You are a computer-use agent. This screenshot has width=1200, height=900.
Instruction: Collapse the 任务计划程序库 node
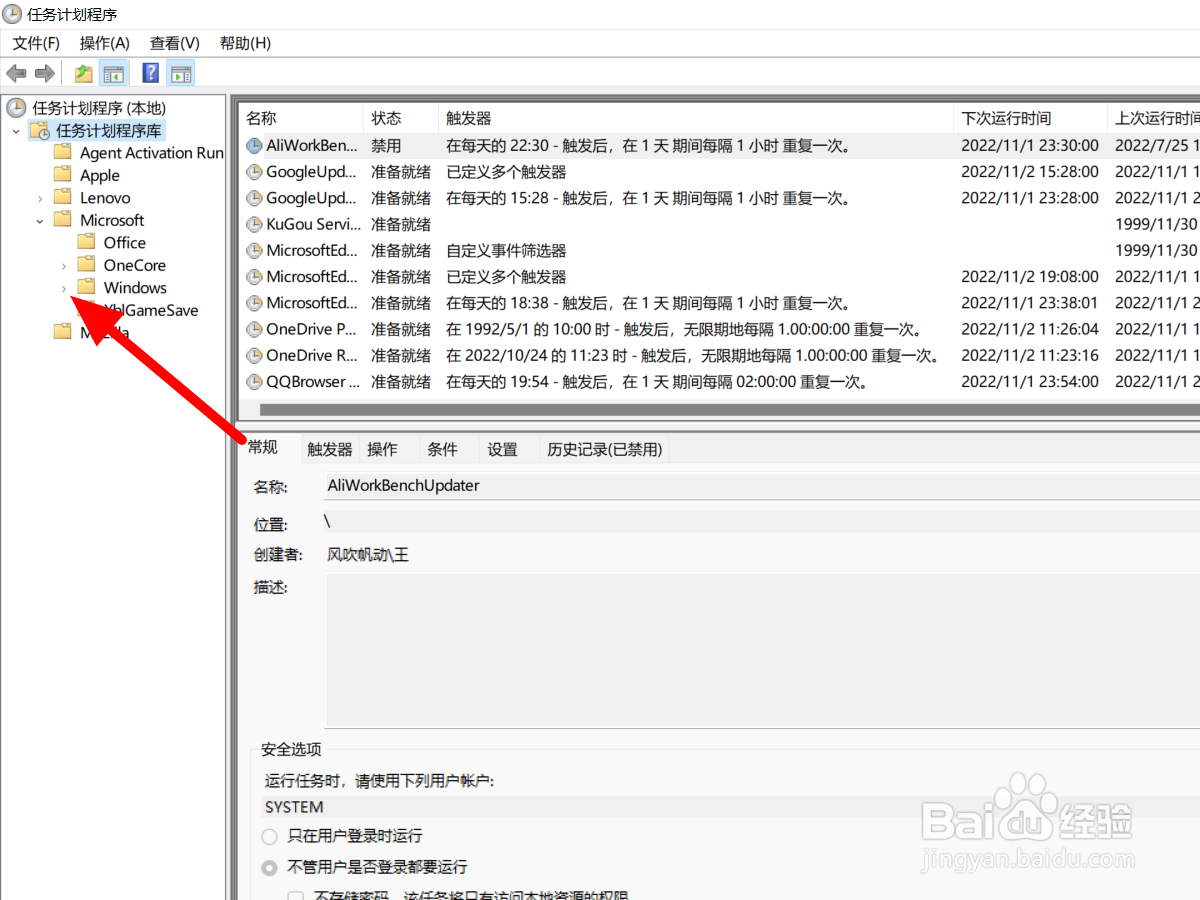click(16, 131)
